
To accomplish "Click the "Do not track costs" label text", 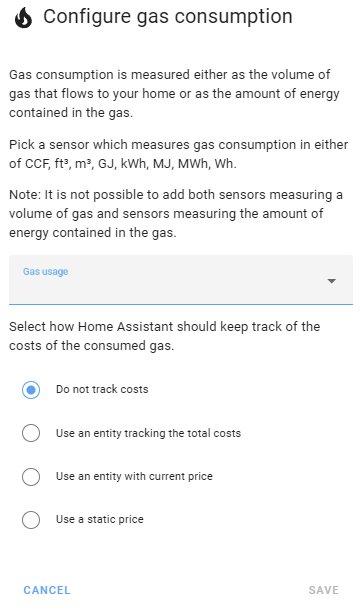I will tap(102, 389).
